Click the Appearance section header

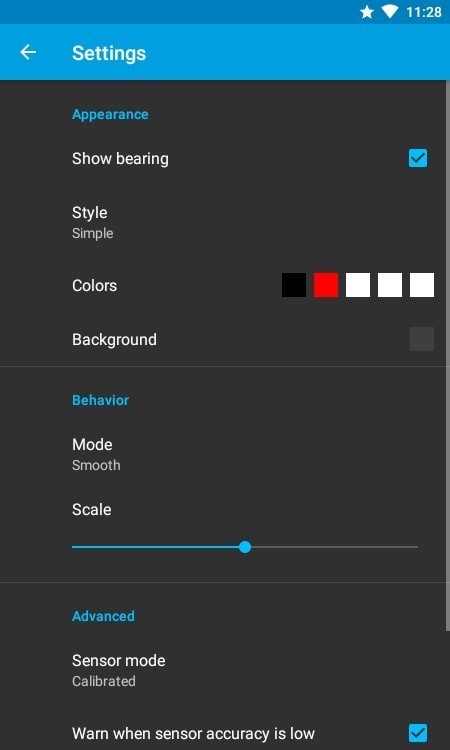tap(110, 114)
